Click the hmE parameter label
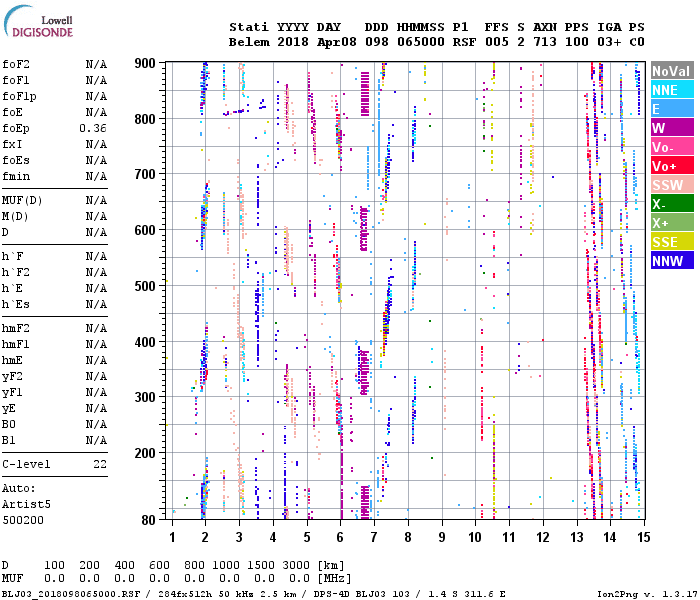 (12, 360)
